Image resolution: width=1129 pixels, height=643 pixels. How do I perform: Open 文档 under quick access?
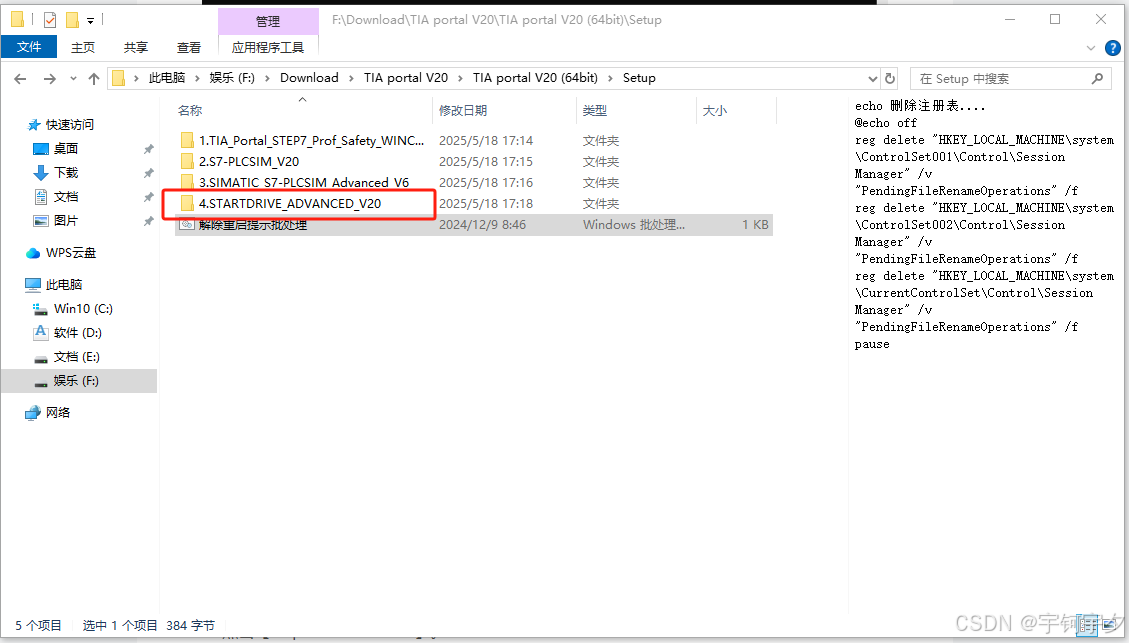[66, 197]
